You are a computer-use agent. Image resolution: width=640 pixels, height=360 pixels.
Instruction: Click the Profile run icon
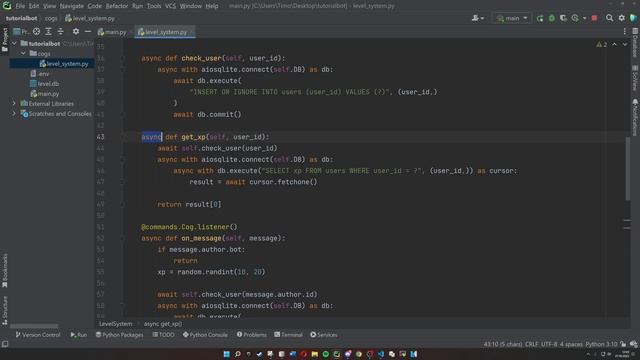(575, 18)
